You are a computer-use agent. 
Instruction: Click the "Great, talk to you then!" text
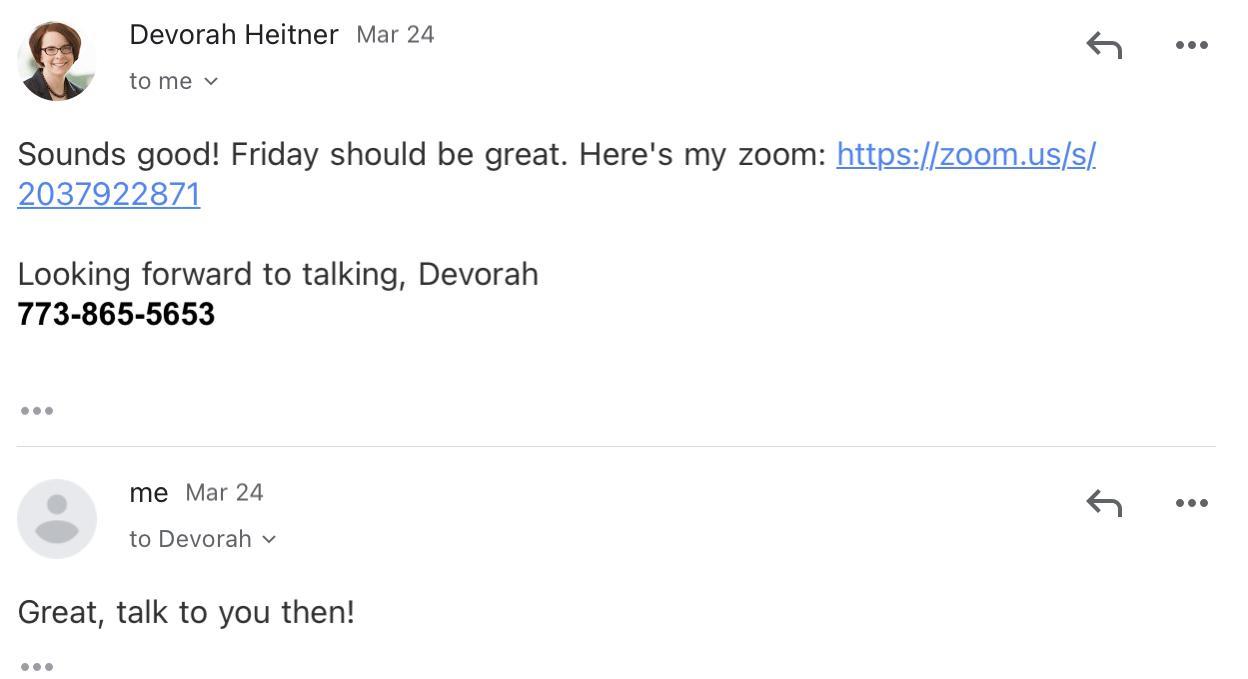(186, 612)
